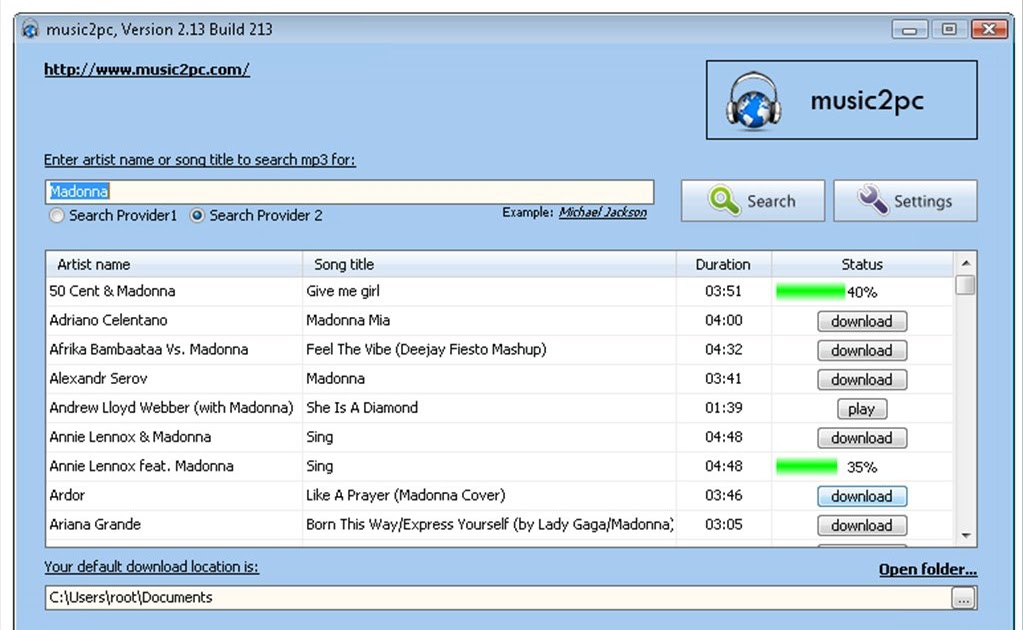Download Feel The Vibe (Deejay Fiesto Mashup)
Screen dimensions: 1023x630
point(862,350)
